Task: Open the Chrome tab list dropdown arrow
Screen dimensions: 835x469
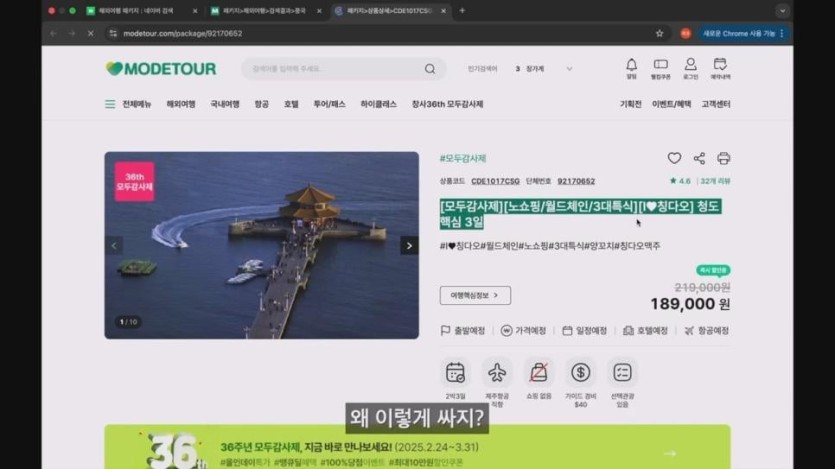Action: [x=782, y=11]
